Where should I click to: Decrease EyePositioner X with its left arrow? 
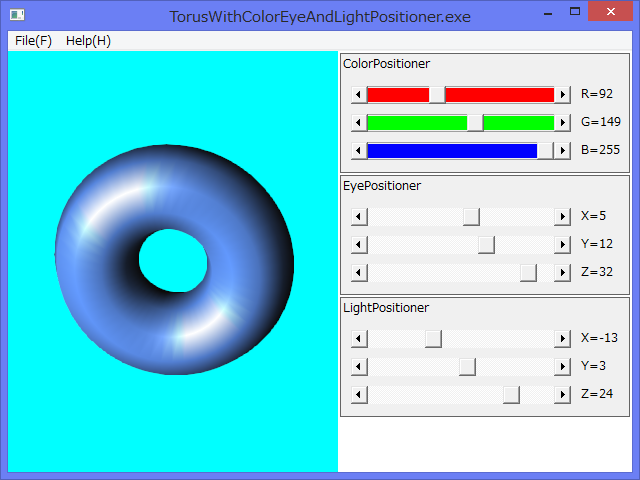[359, 217]
